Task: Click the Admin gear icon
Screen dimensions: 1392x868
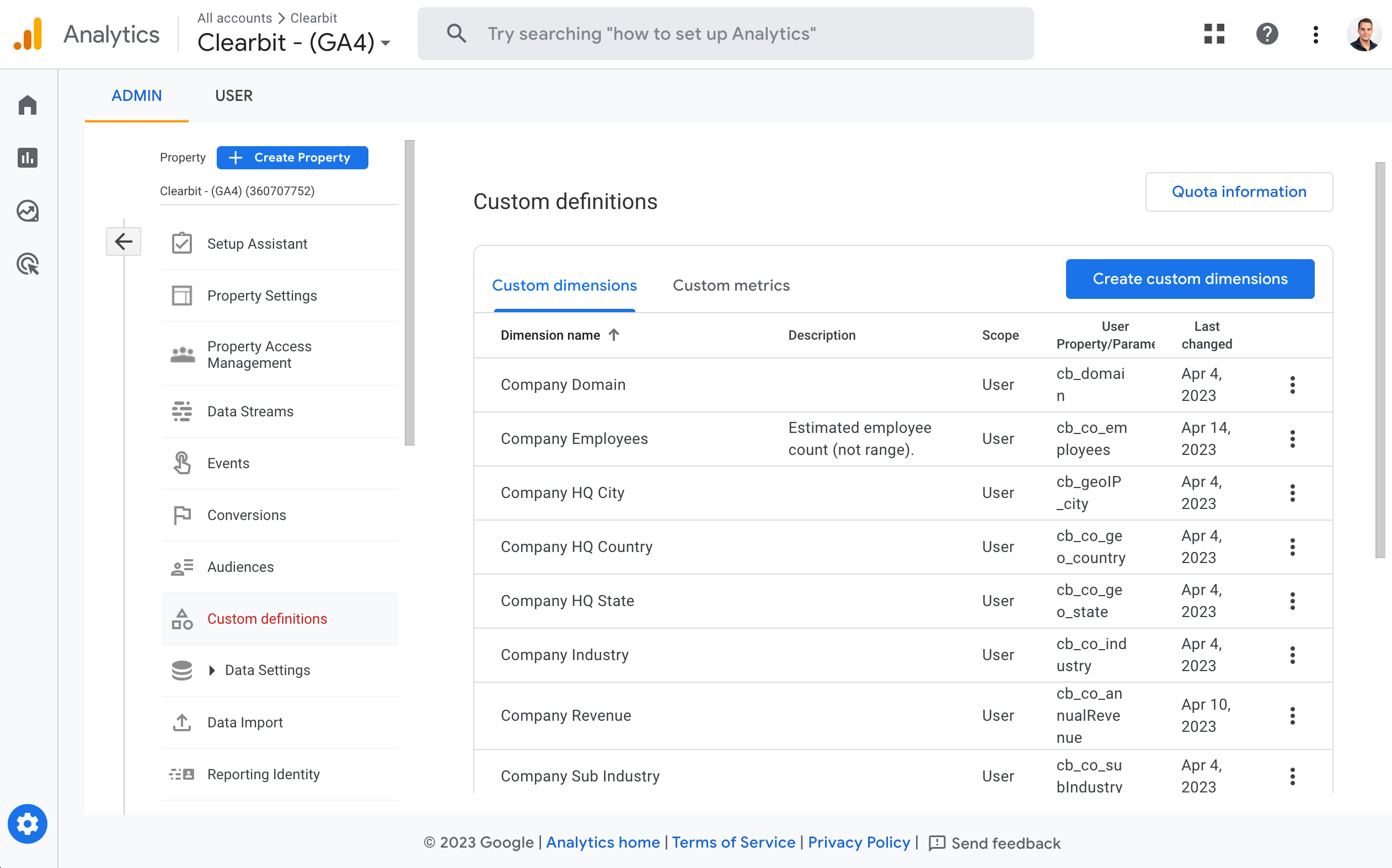Action: point(28,824)
